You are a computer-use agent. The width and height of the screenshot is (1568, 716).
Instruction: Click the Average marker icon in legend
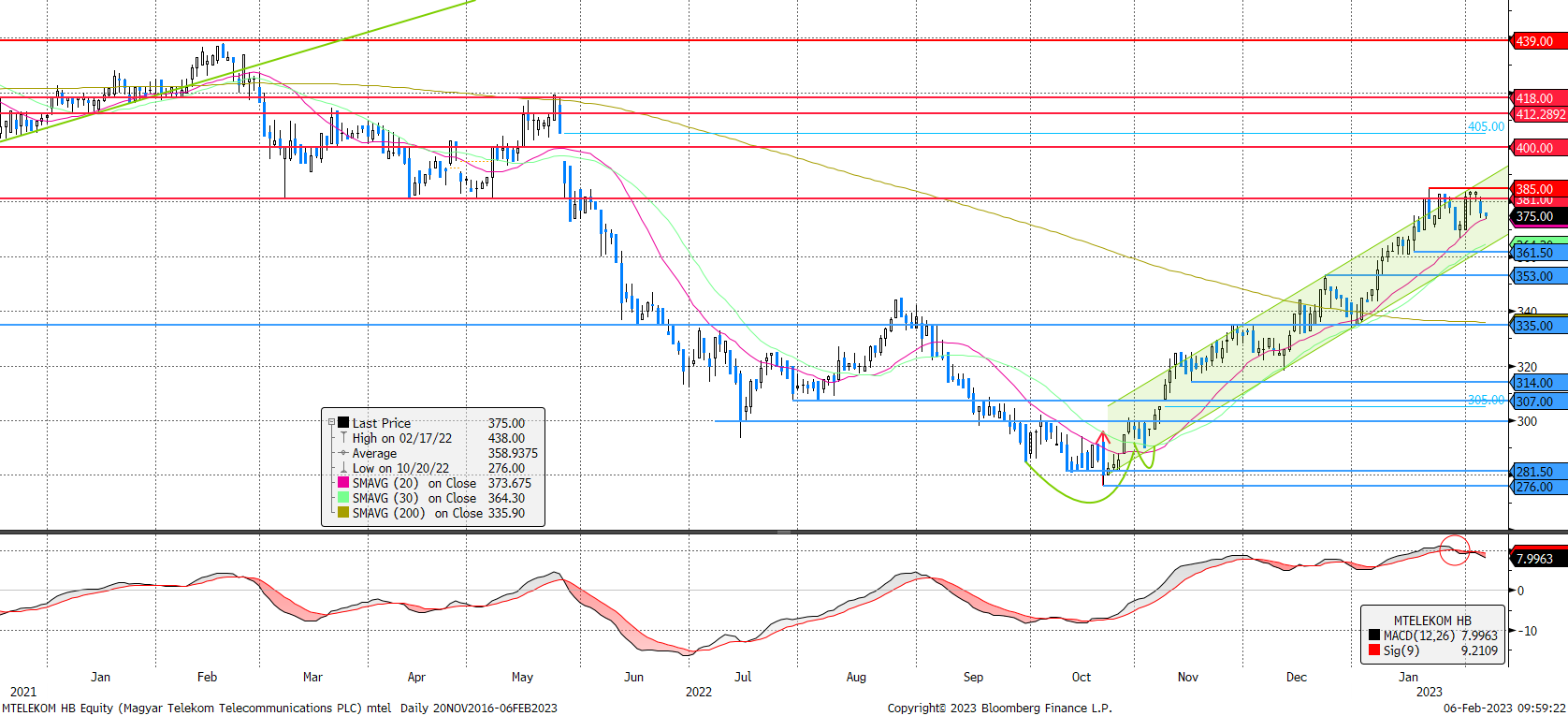click(343, 453)
